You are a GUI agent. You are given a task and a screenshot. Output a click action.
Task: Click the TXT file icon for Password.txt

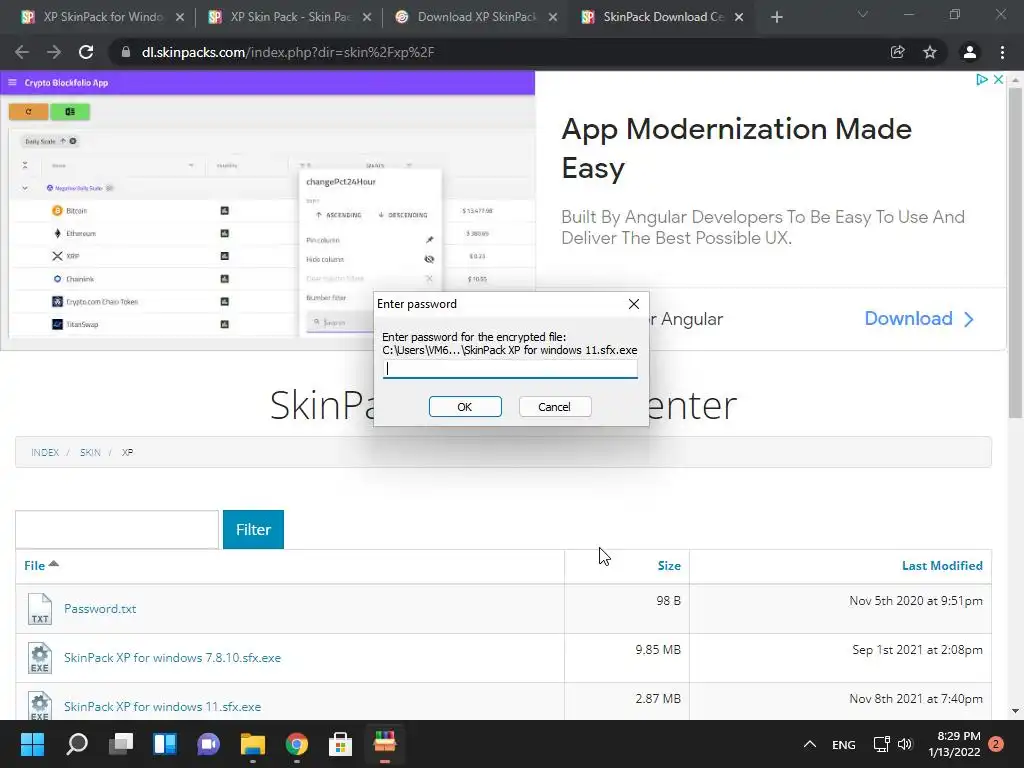click(x=40, y=609)
